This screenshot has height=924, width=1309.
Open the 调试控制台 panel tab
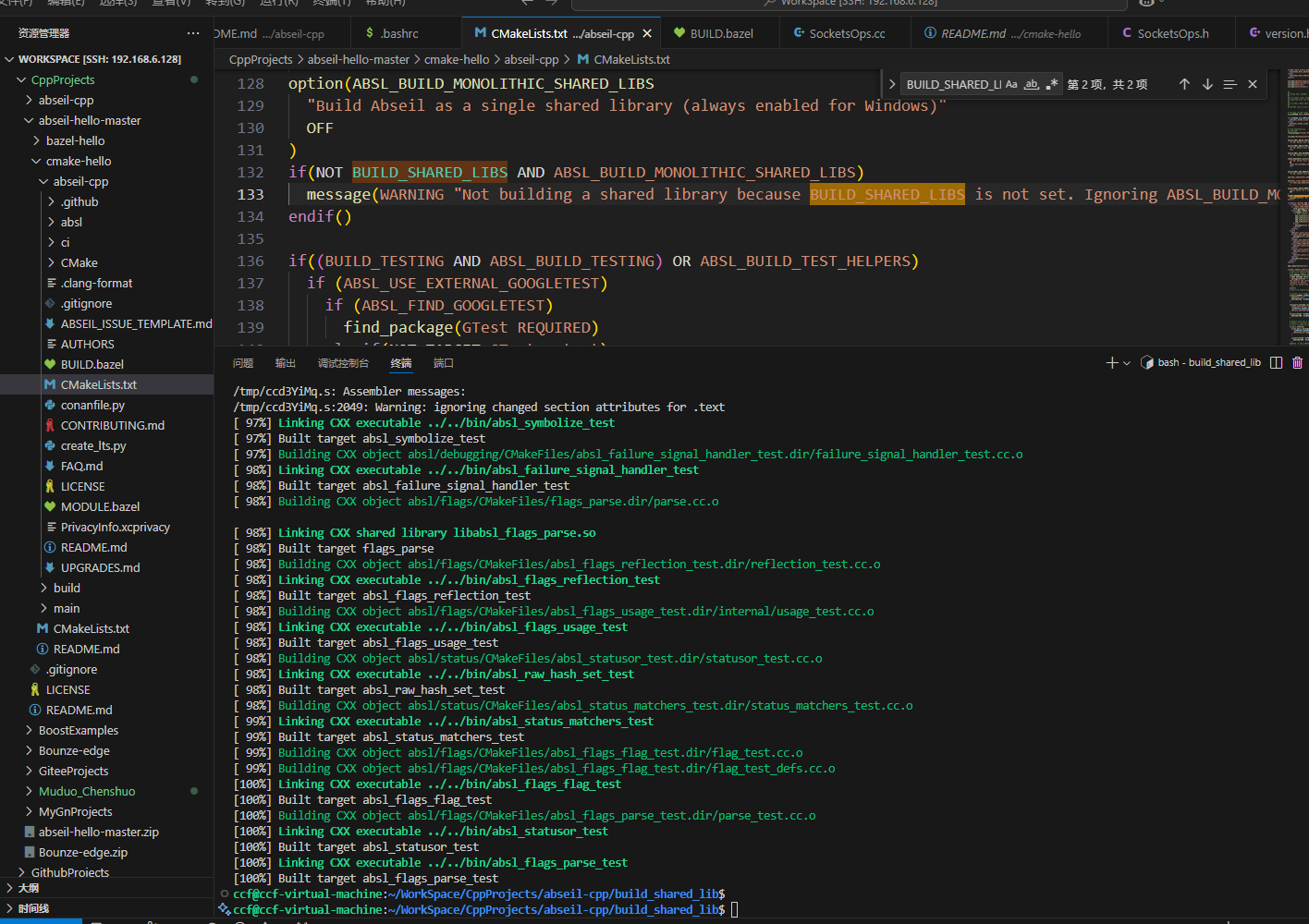[343, 363]
